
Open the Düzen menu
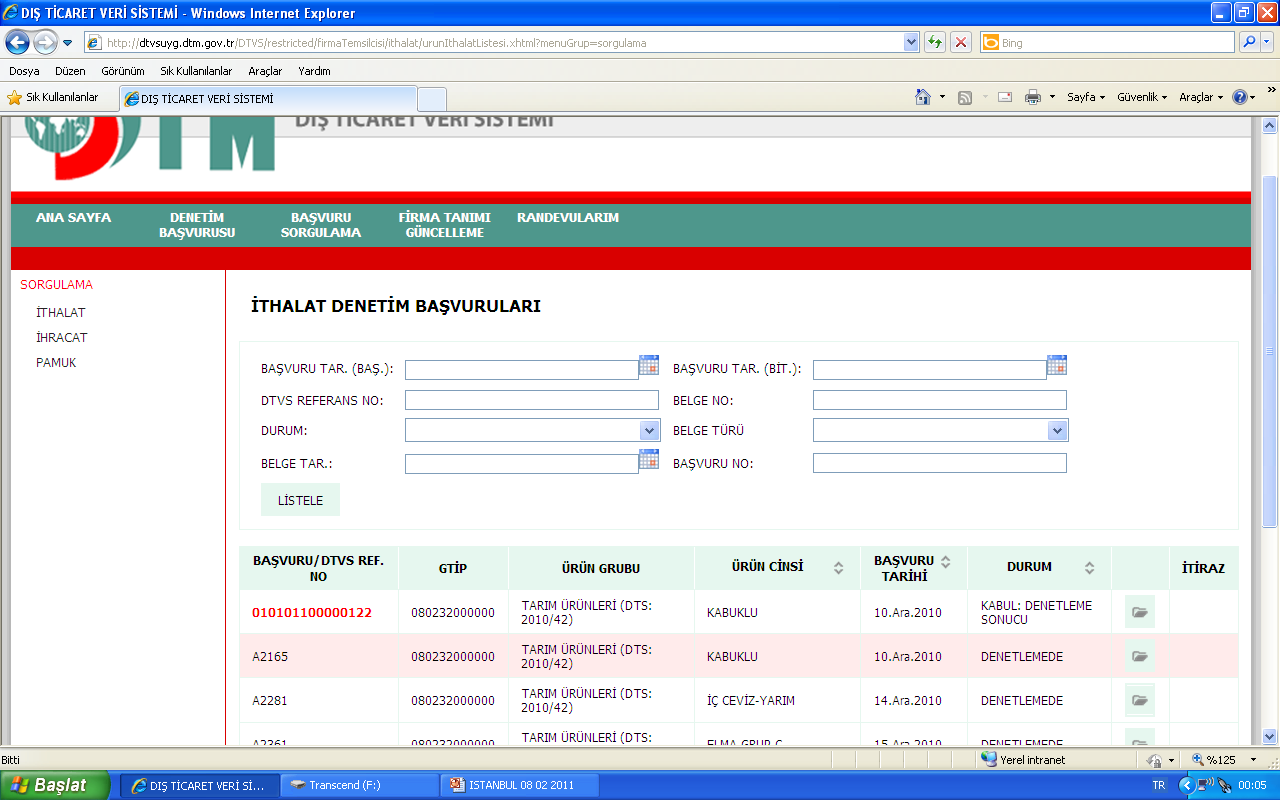coord(70,71)
